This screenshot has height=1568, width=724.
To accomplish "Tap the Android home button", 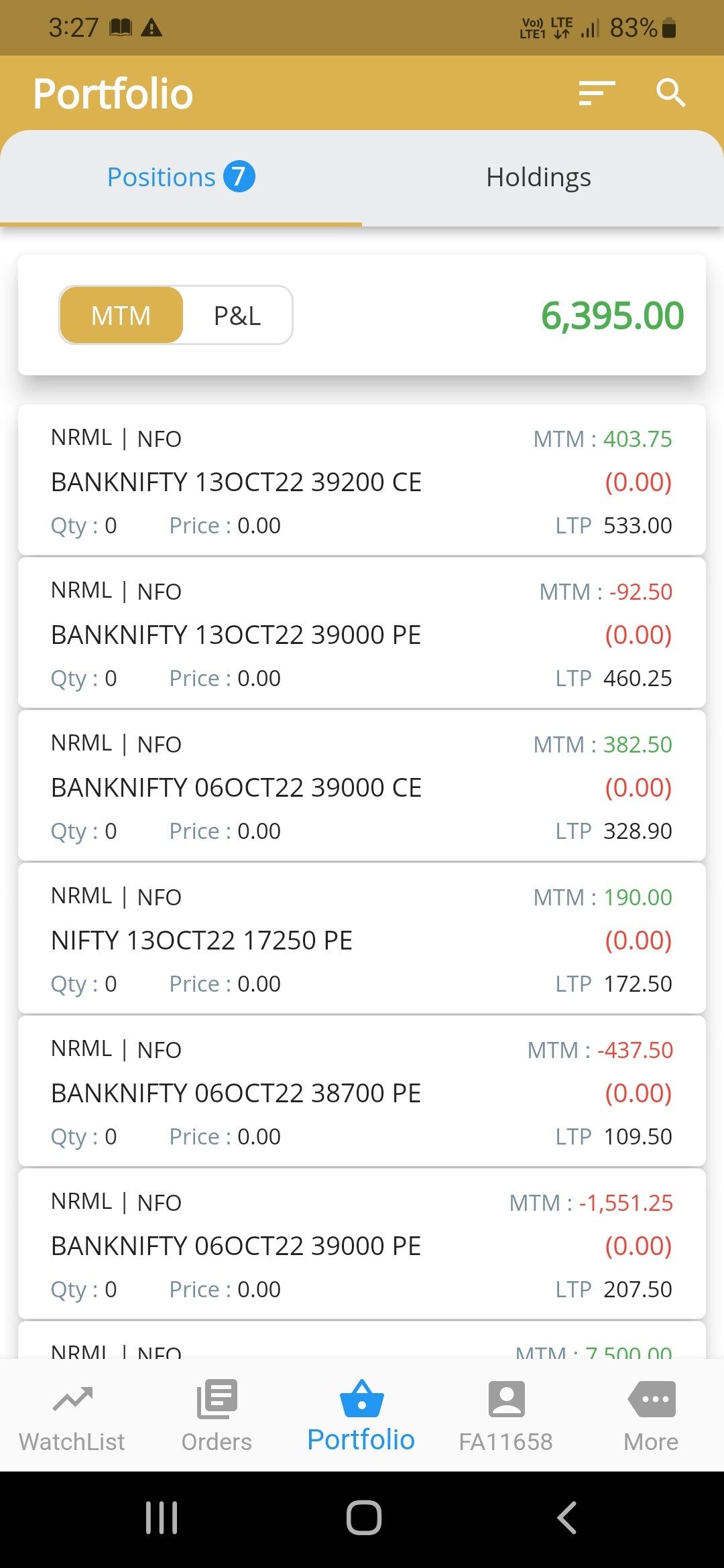I will tap(363, 1518).
